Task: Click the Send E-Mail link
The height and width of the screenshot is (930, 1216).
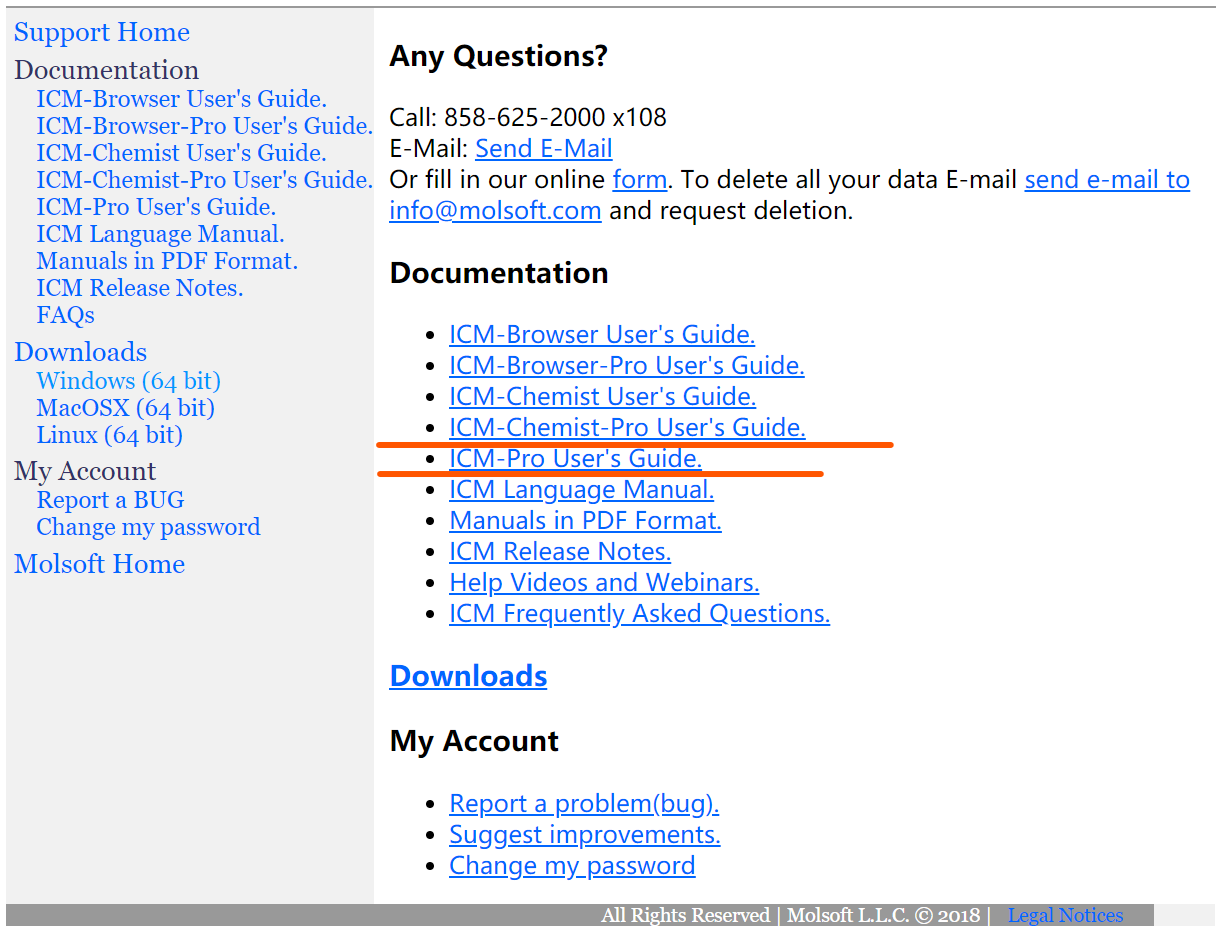Action: click(544, 149)
